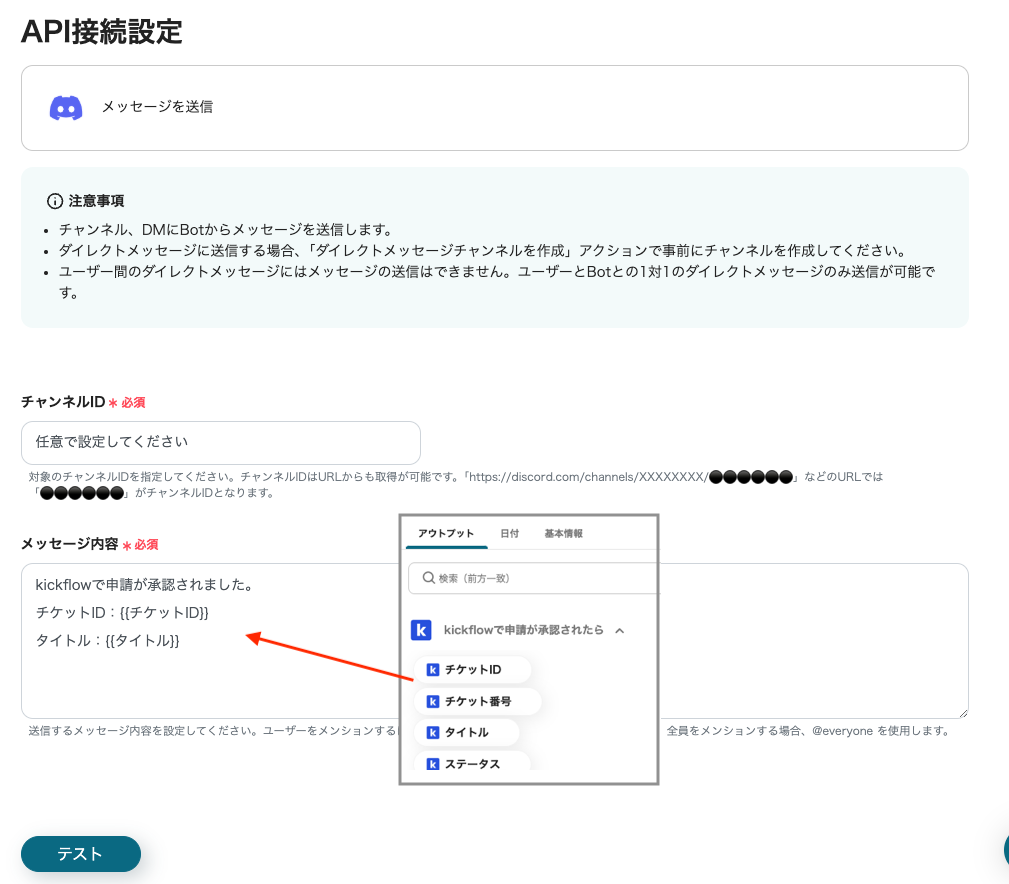
Task: Click the 注意事項 info icon
Action: click(x=55, y=201)
